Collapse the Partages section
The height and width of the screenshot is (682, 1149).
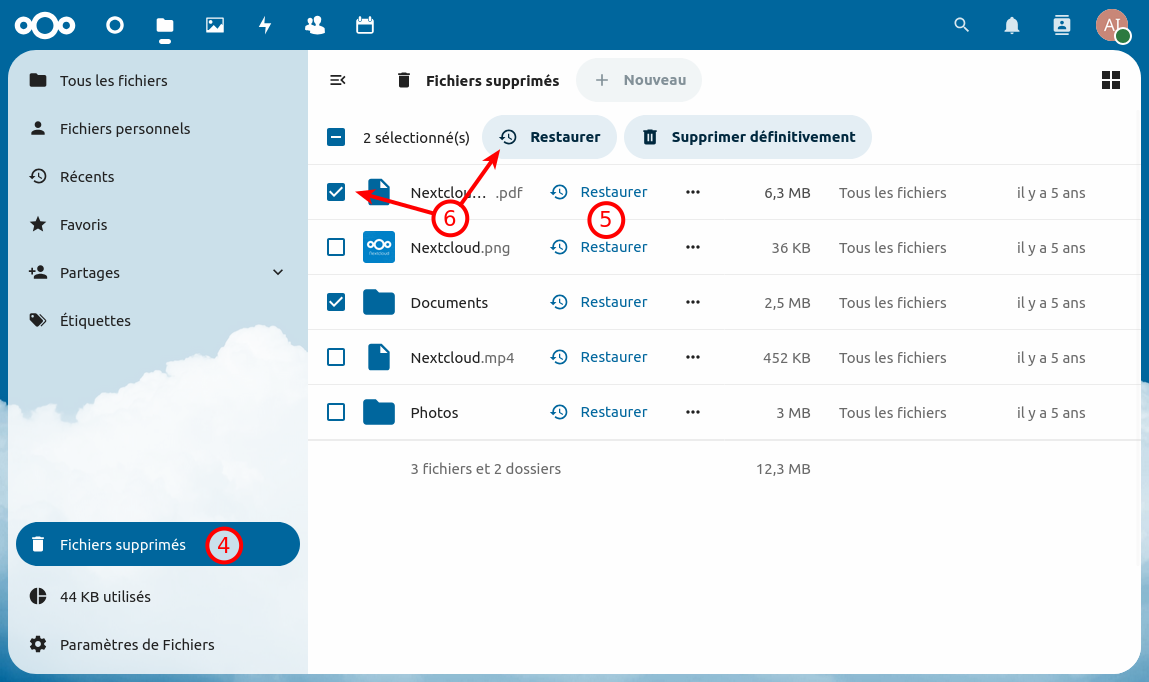tap(278, 272)
